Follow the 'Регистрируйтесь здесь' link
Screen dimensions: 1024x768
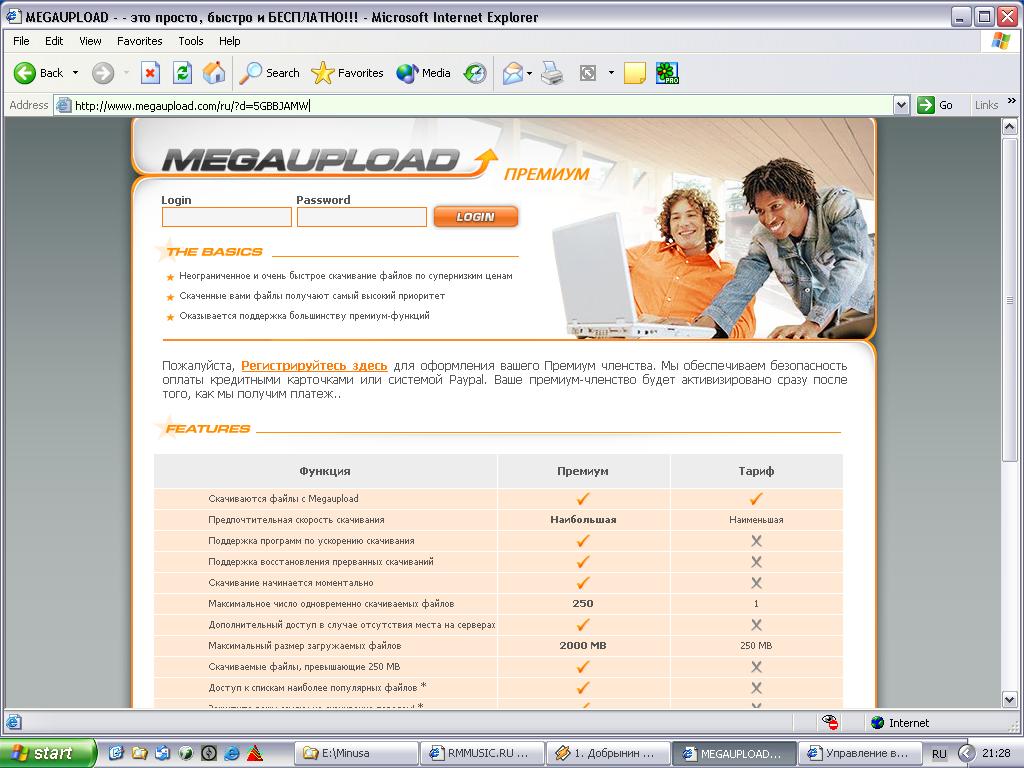tap(314, 366)
